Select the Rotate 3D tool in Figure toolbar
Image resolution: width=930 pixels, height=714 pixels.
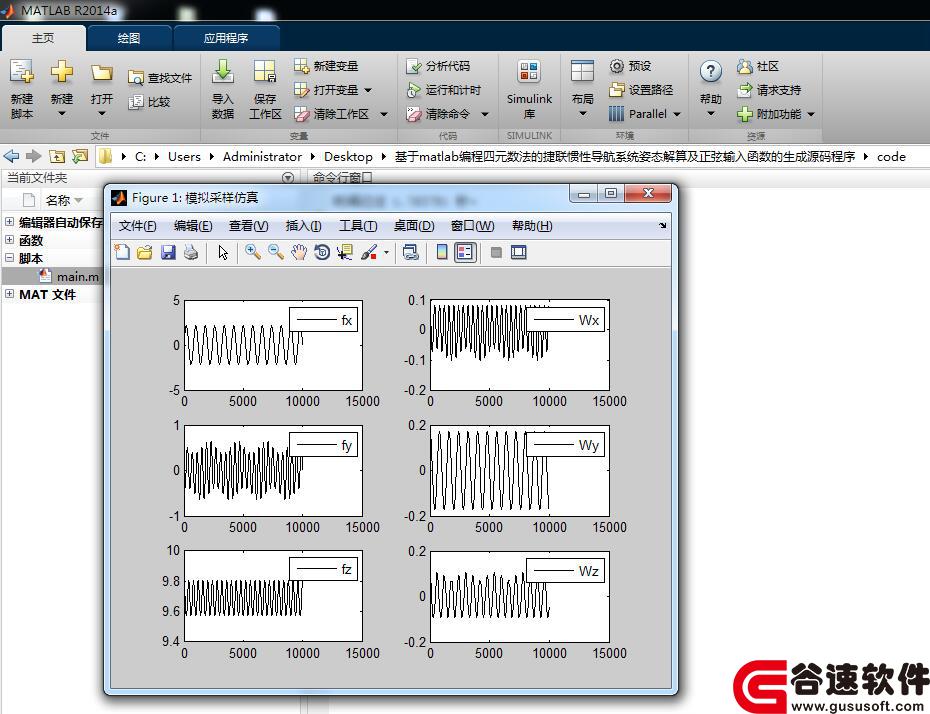click(322, 253)
